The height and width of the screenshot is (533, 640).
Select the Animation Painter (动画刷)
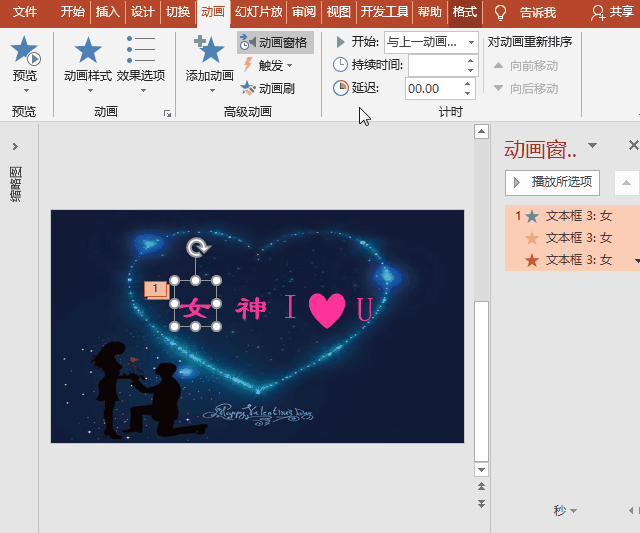pyautogui.click(x=268, y=88)
